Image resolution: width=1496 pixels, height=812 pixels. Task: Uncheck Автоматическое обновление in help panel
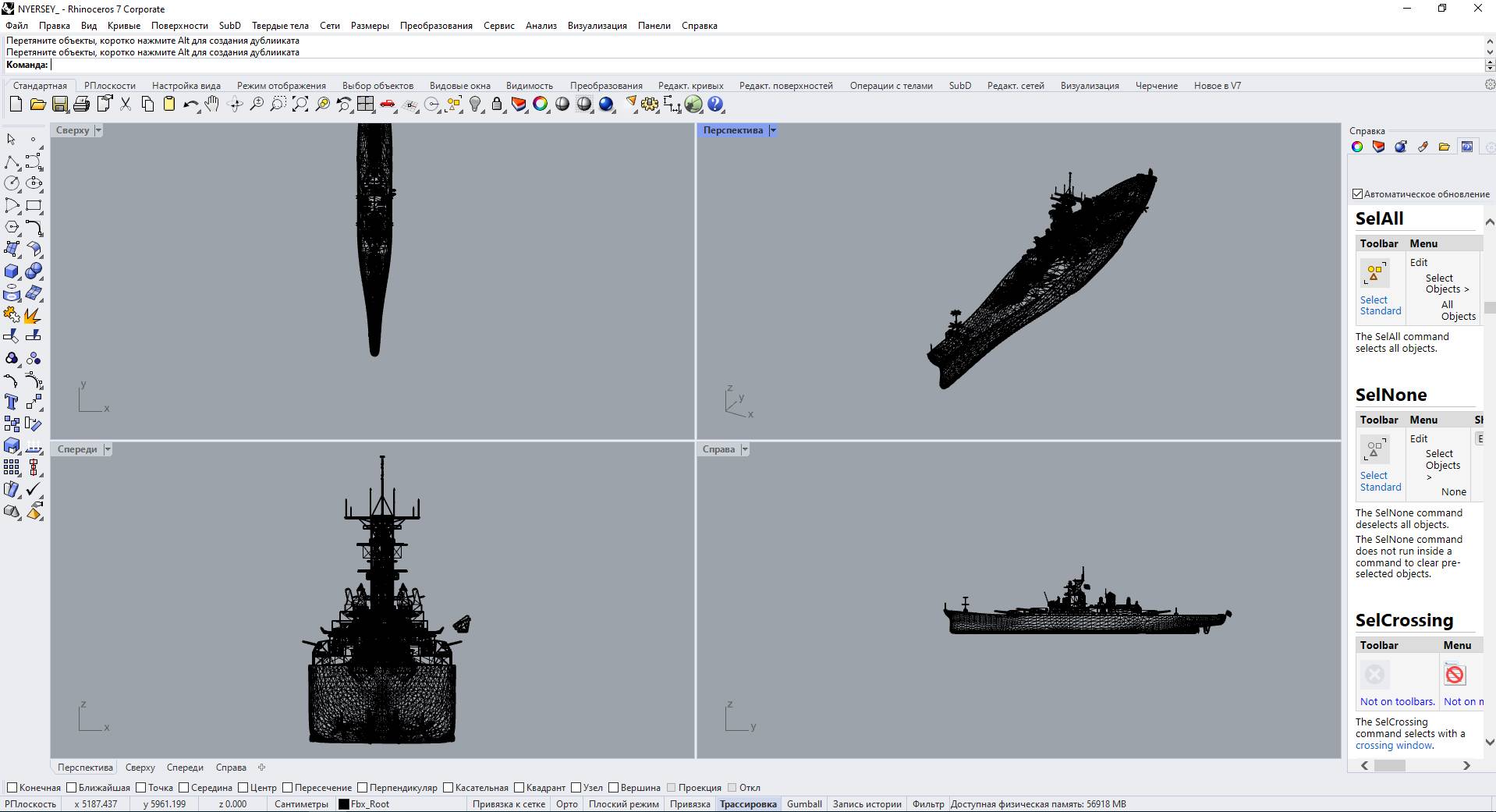pyautogui.click(x=1357, y=194)
